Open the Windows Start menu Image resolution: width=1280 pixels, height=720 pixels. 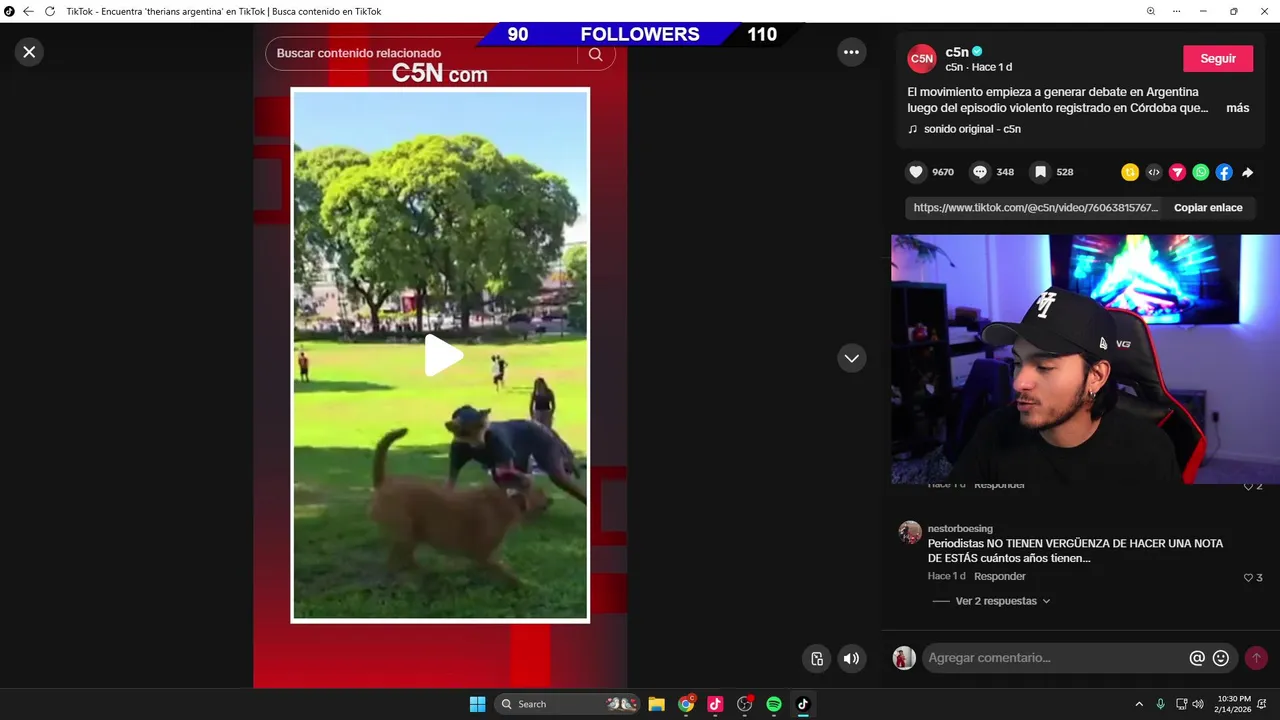[477, 704]
